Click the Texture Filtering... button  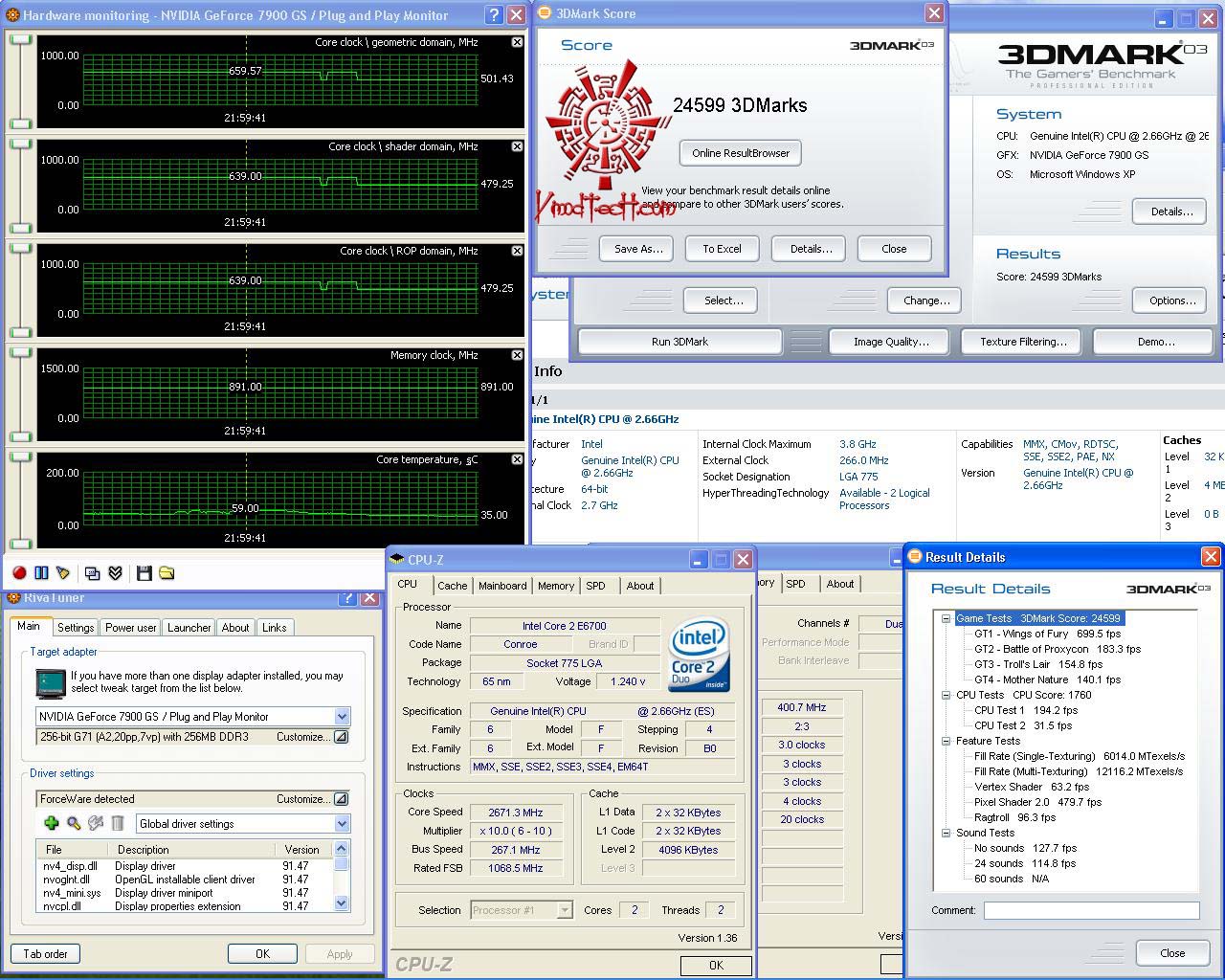pos(1023,342)
